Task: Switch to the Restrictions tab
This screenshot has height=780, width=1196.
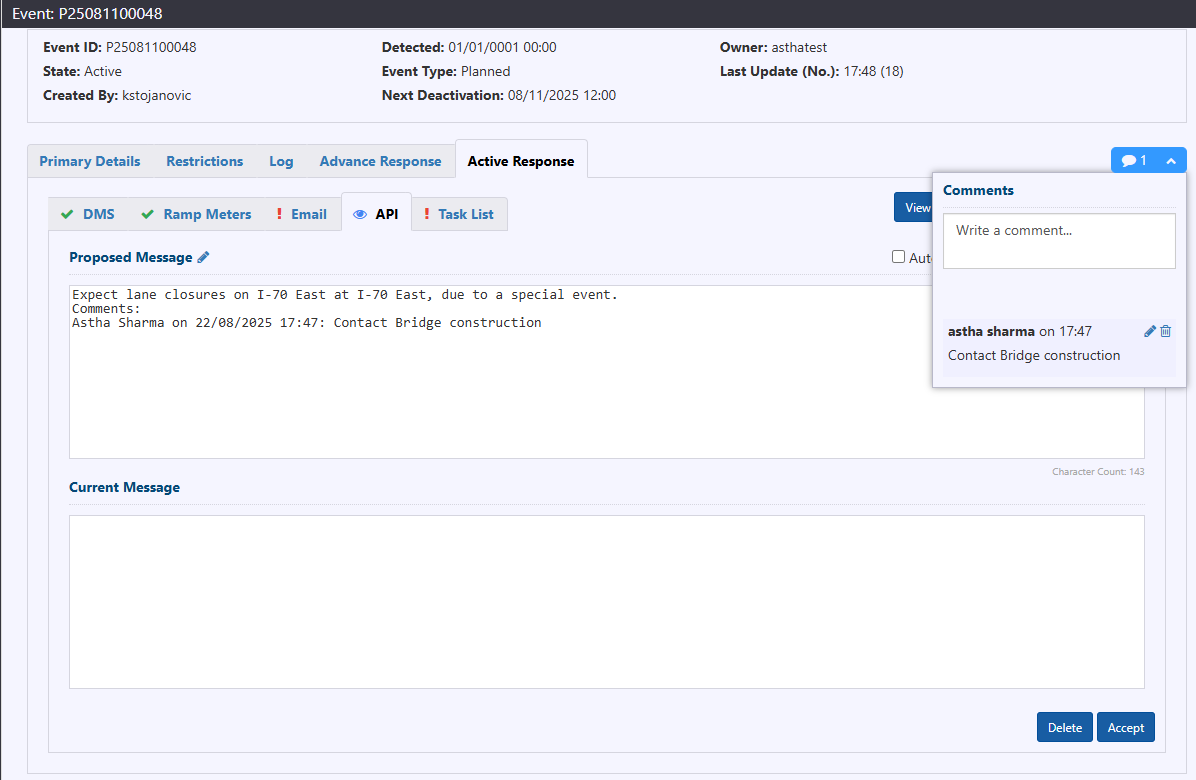Action: (204, 161)
